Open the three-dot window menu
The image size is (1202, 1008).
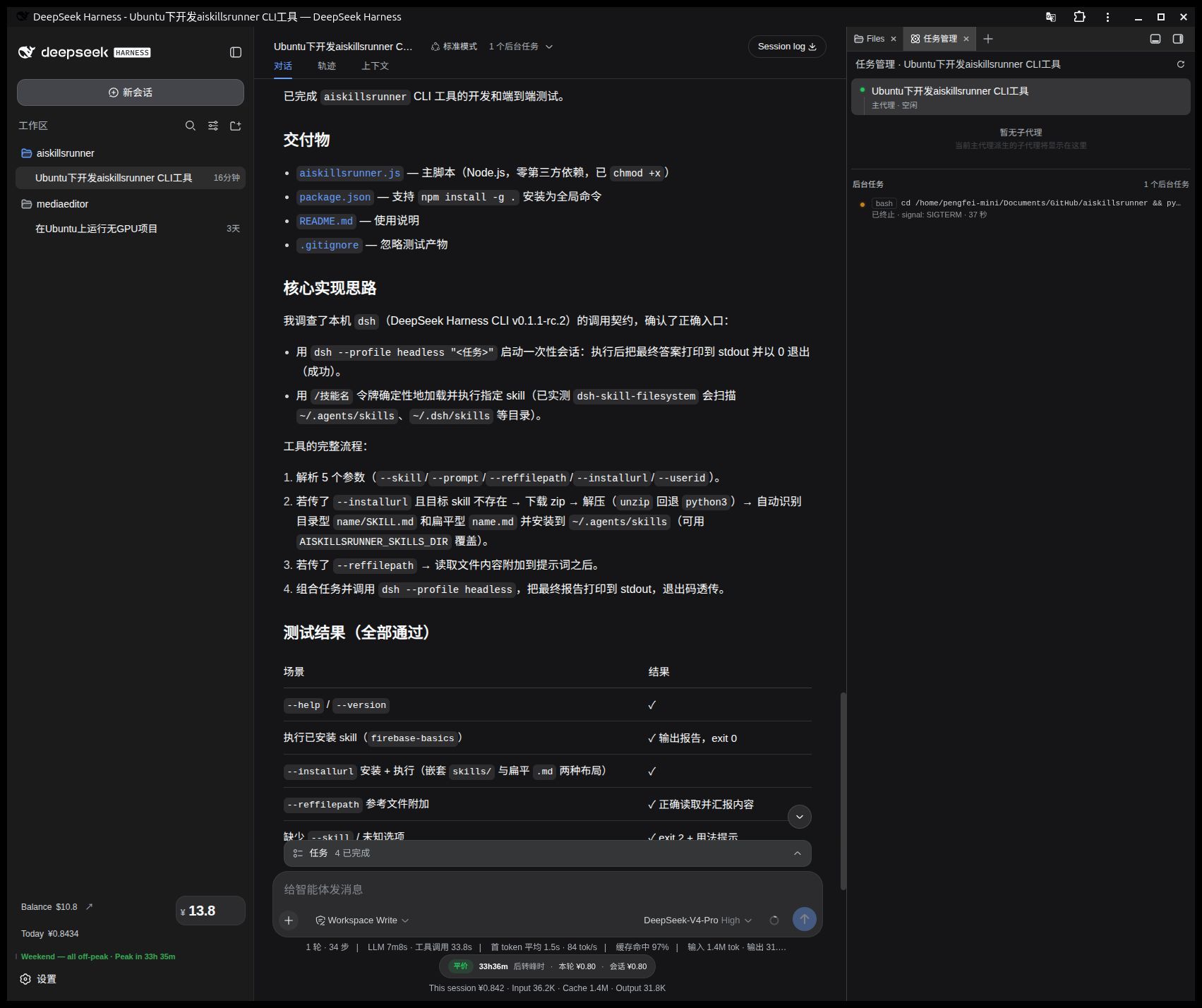tap(1107, 17)
